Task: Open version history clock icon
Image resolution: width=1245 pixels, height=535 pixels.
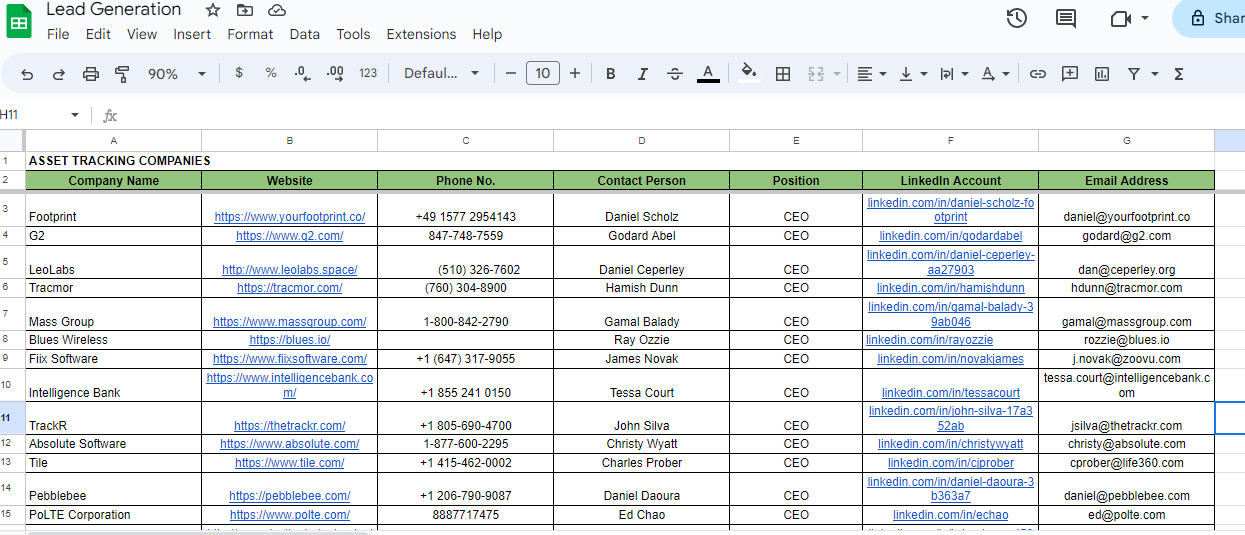Action: [1017, 18]
